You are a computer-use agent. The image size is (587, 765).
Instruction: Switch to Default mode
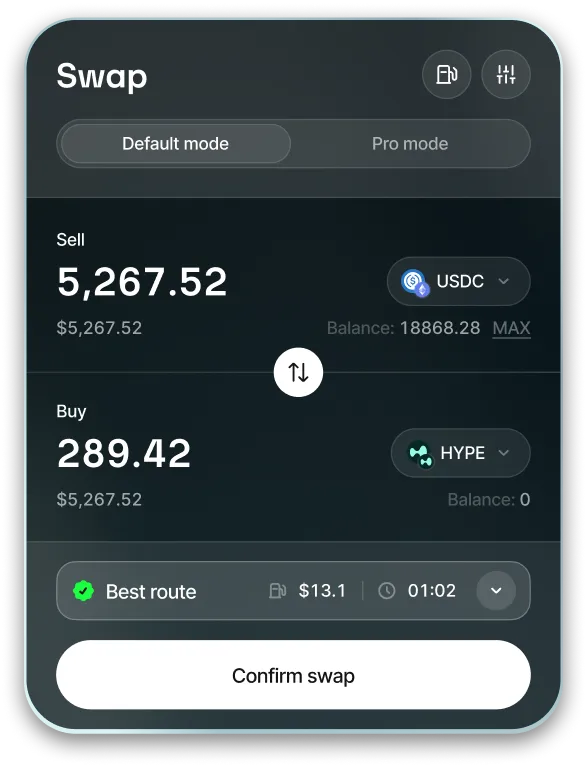pos(176,143)
